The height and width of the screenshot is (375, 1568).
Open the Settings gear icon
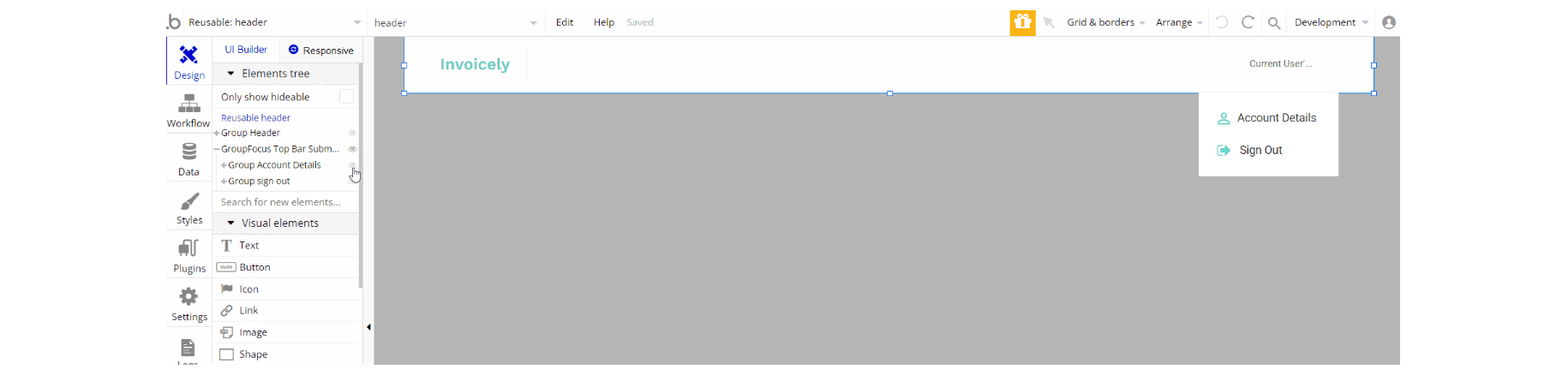point(189,297)
